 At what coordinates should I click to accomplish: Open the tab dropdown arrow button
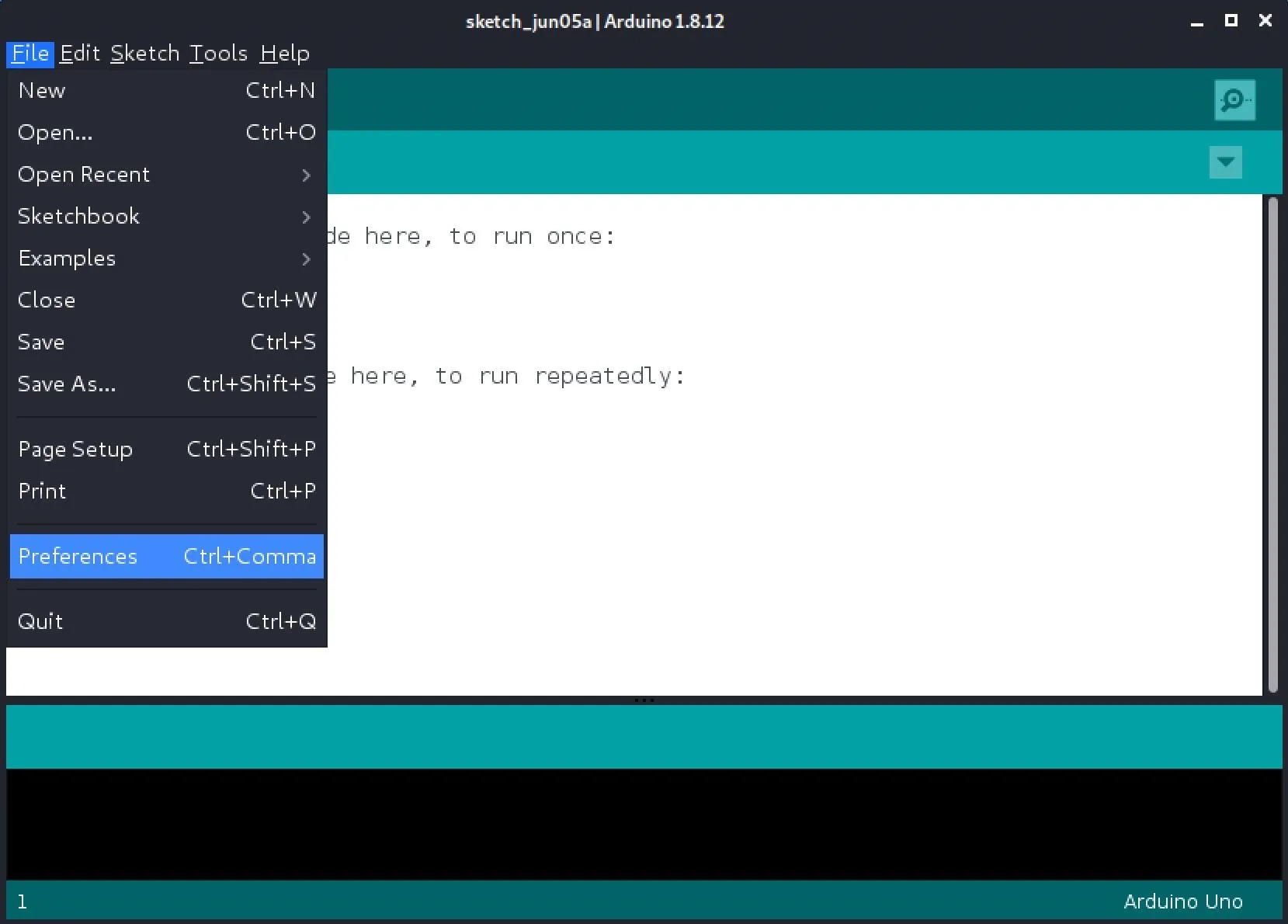(x=1225, y=162)
